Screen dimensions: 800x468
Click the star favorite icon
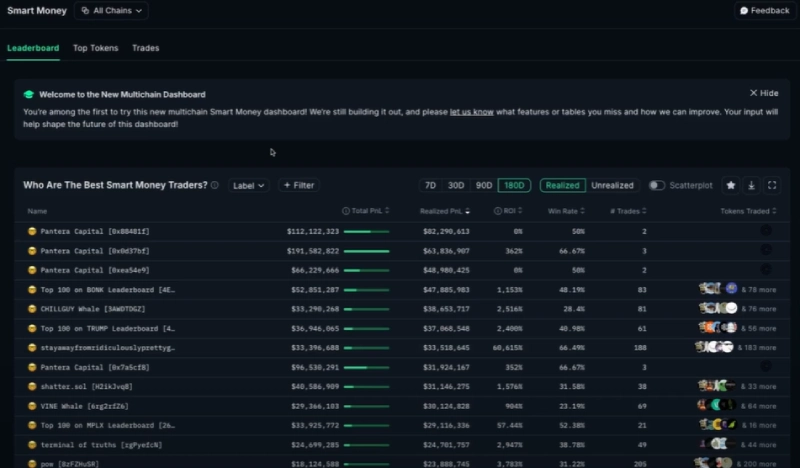[731, 185]
